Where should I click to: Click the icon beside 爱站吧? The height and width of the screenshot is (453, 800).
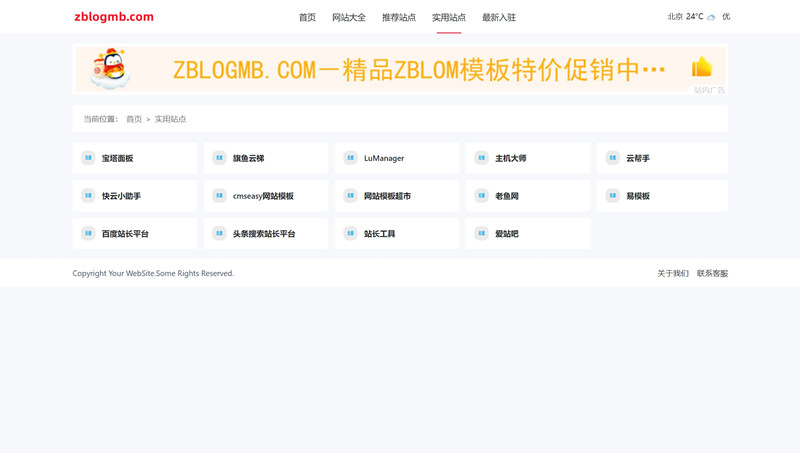coord(482,233)
